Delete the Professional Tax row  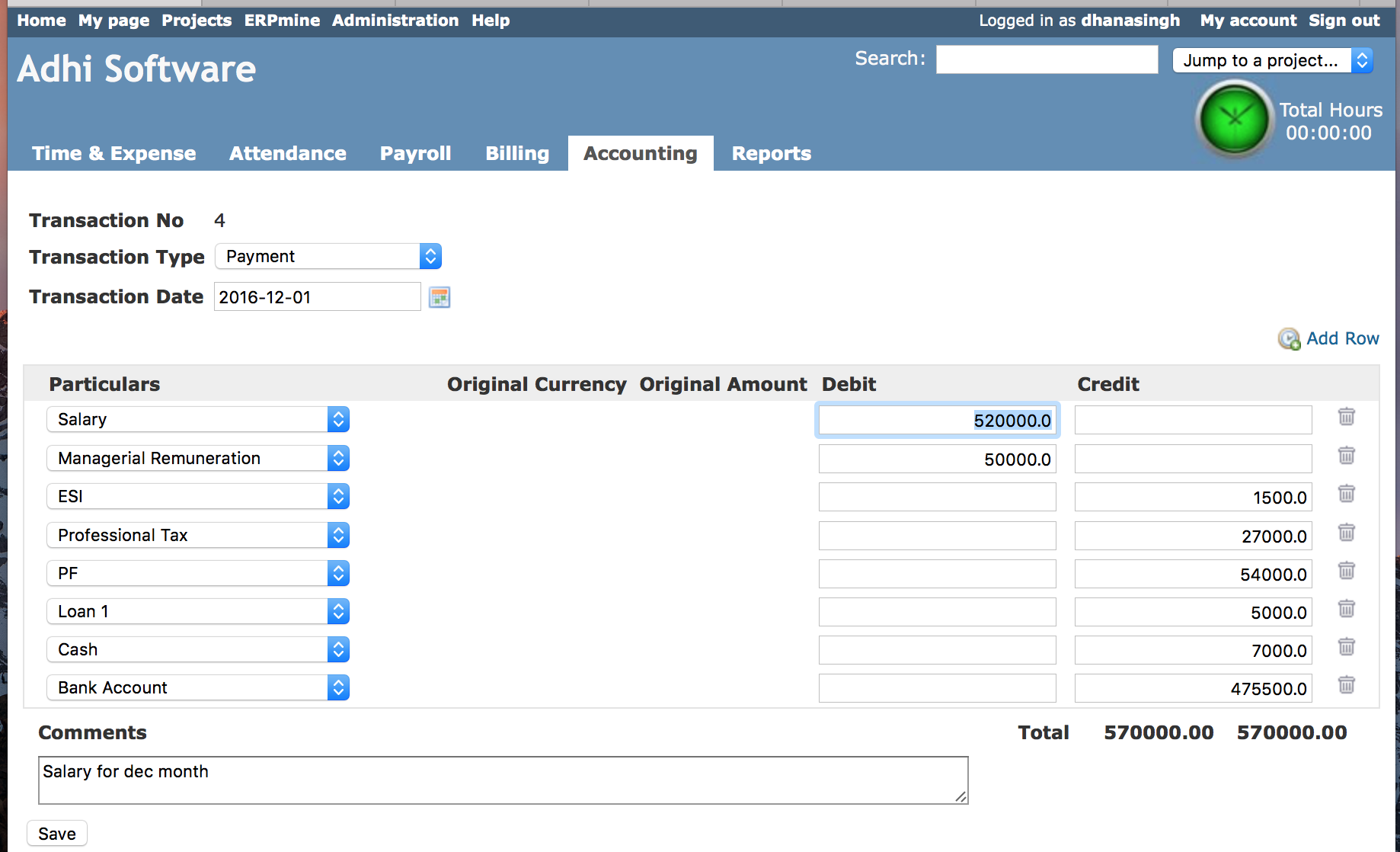pyautogui.click(x=1346, y=532)
